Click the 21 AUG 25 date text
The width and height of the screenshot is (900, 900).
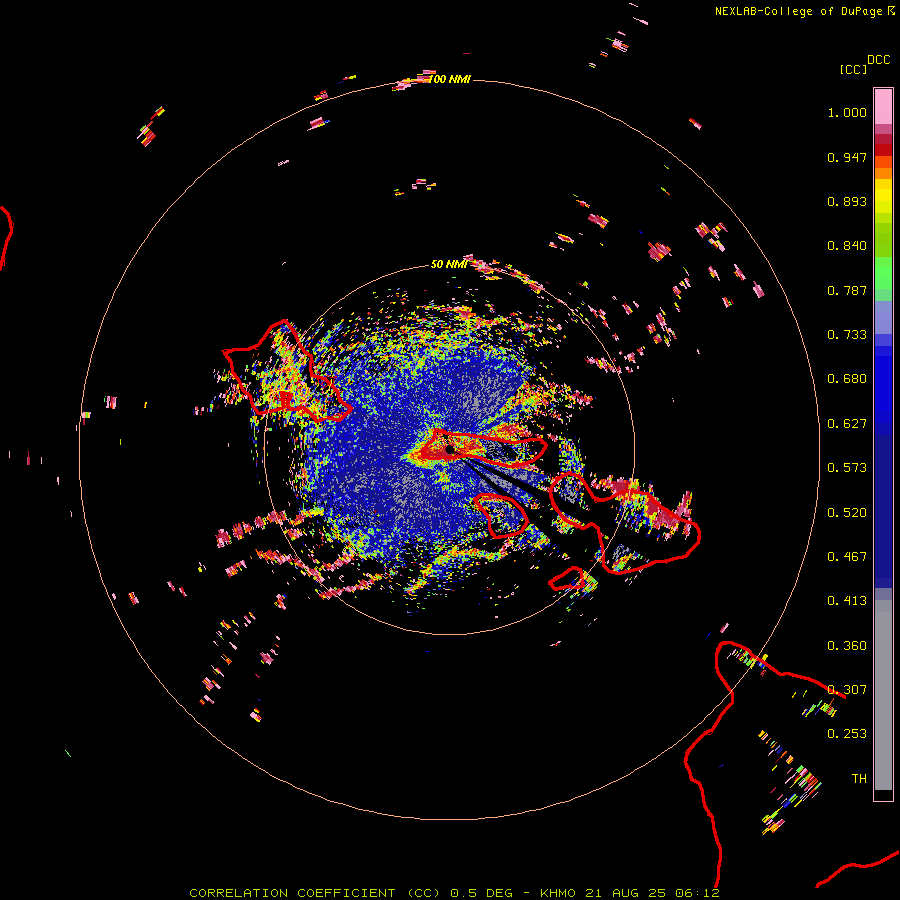(625, 893)
